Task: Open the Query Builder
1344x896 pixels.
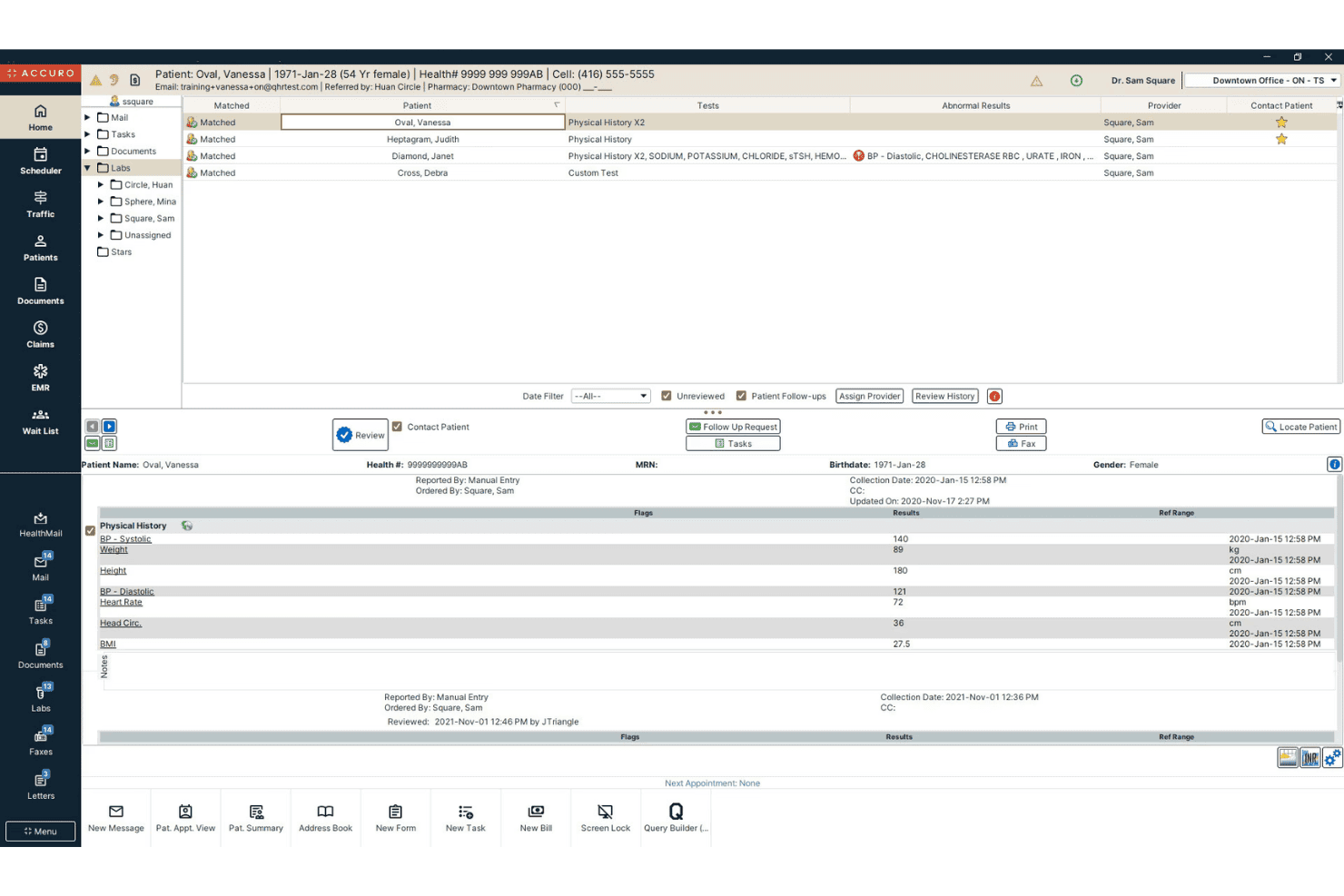Action: 676,817
